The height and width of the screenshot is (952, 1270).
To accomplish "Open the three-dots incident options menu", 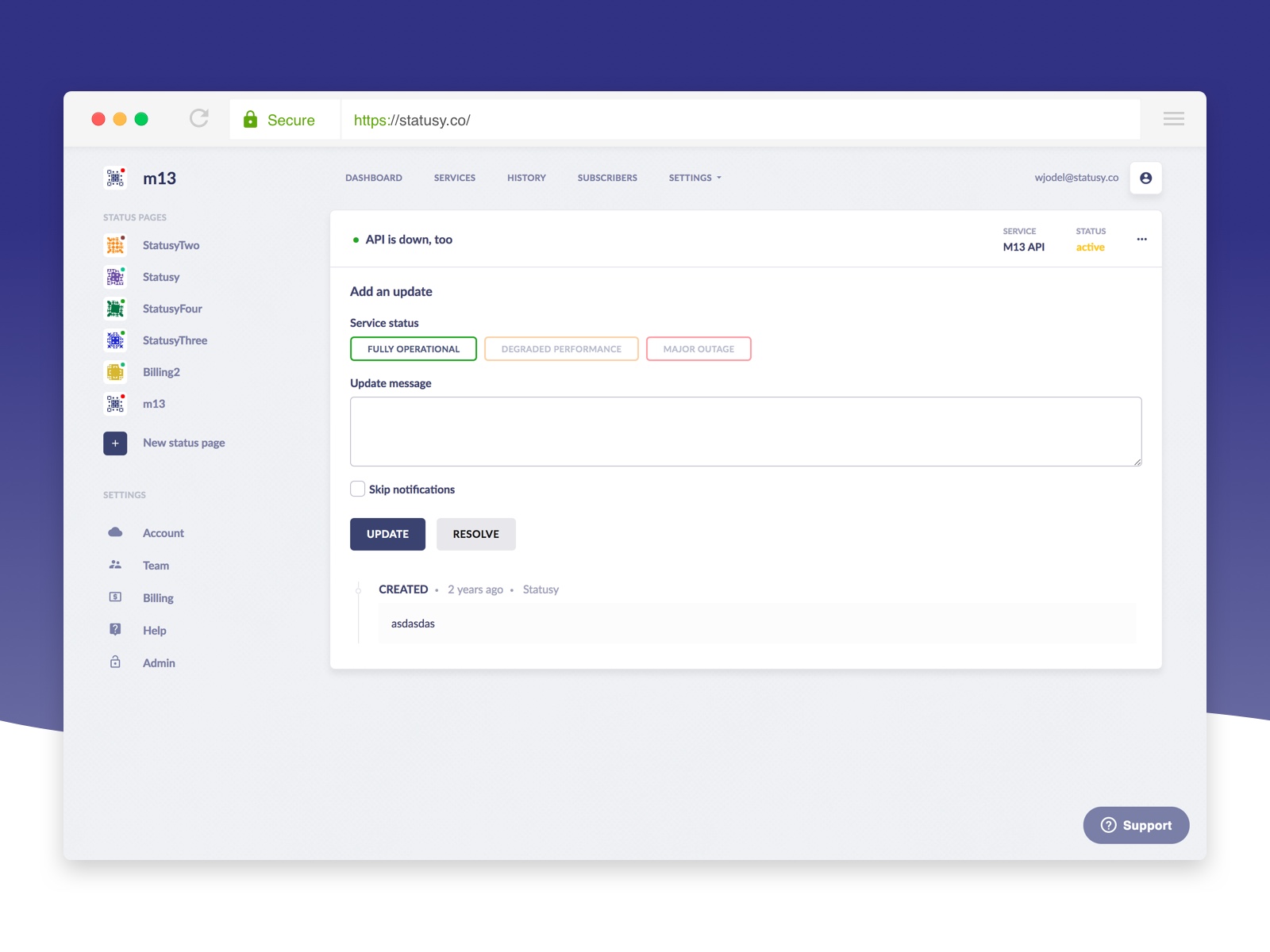I will pyautogui.click(x=1141, y=239).
